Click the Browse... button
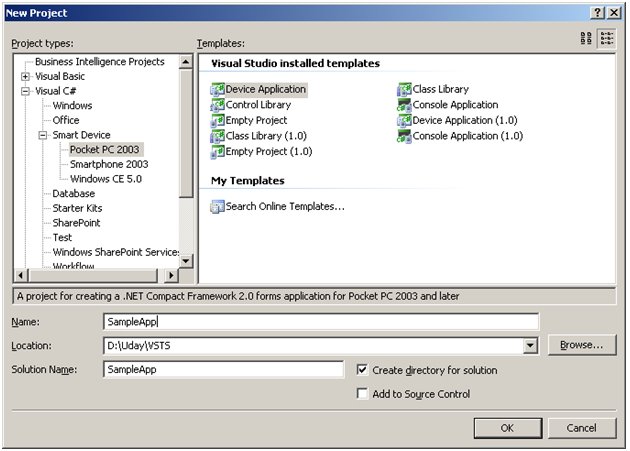The width and height of the screenshot is (630, 451). (581, 345)
